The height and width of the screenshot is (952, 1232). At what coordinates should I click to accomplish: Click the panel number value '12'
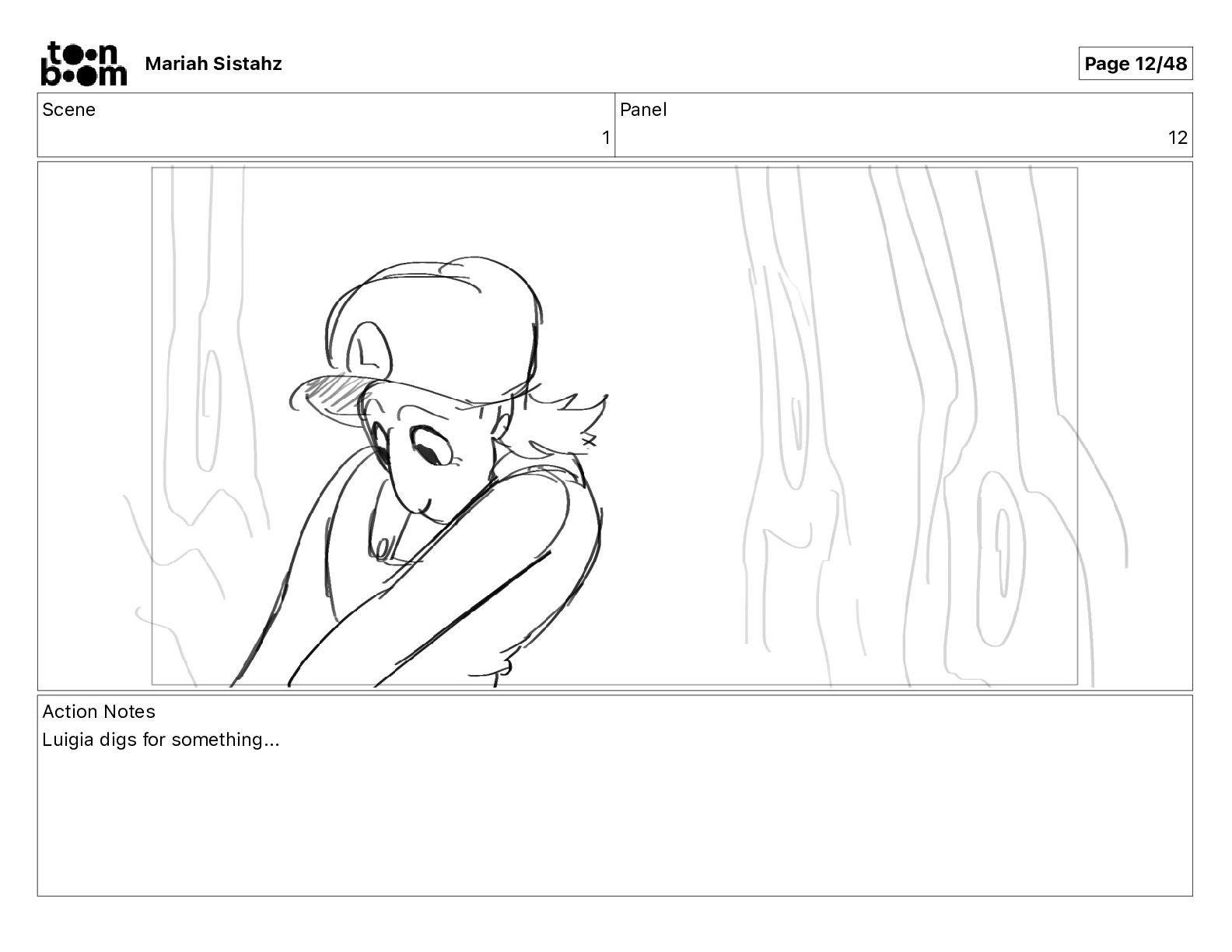point(1178,138)
